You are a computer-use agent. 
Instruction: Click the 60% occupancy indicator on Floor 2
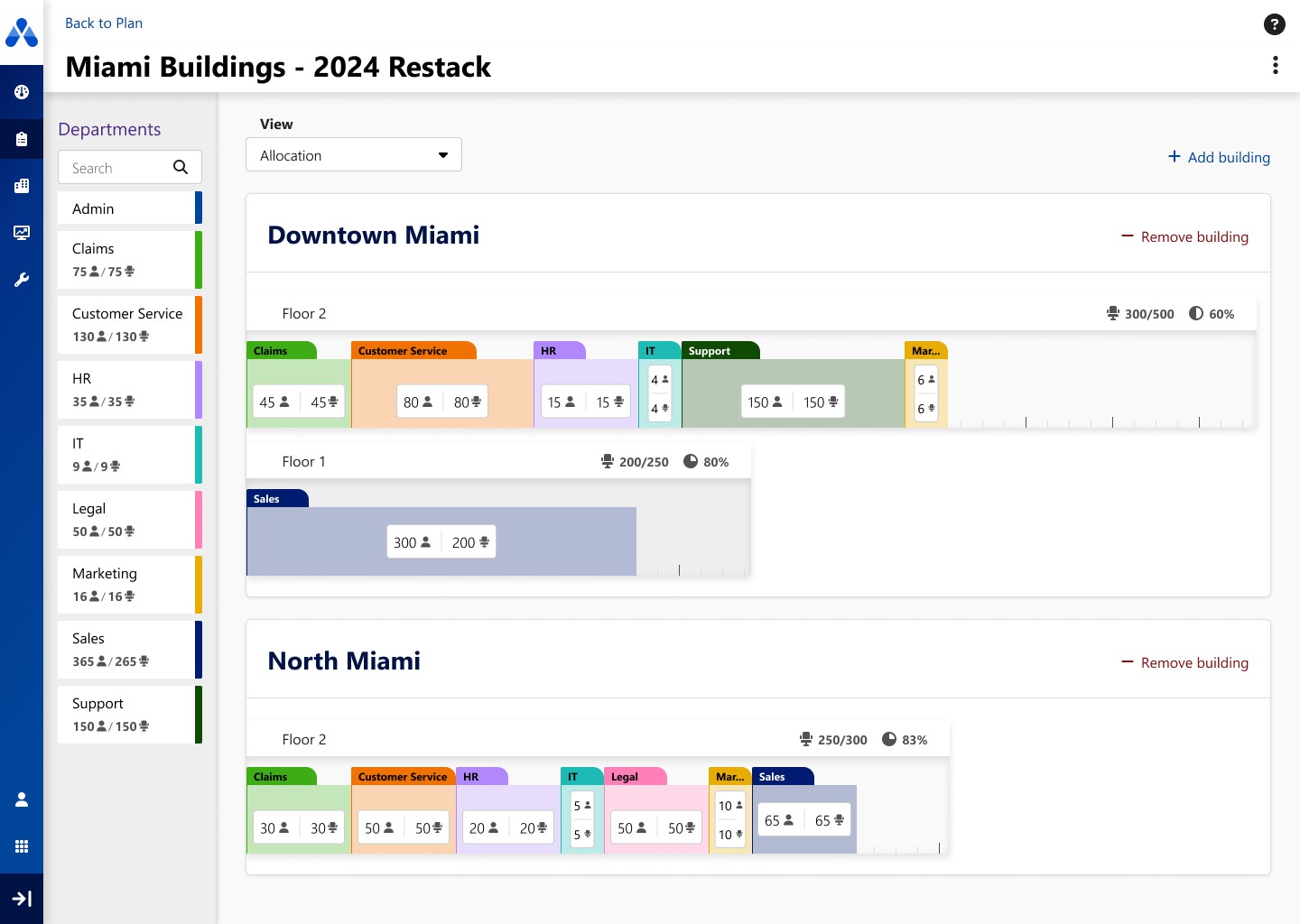coord(1212,313)
